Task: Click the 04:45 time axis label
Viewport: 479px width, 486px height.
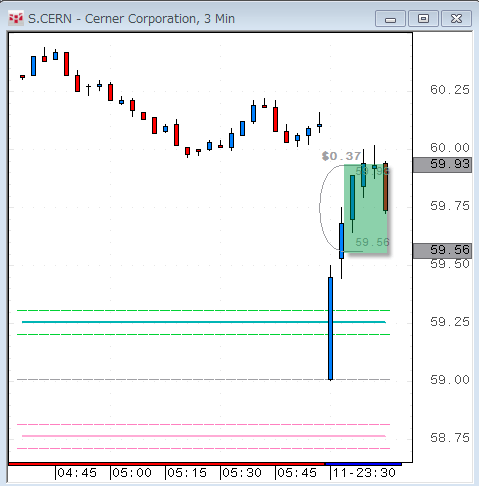Action: pos(77,473)
